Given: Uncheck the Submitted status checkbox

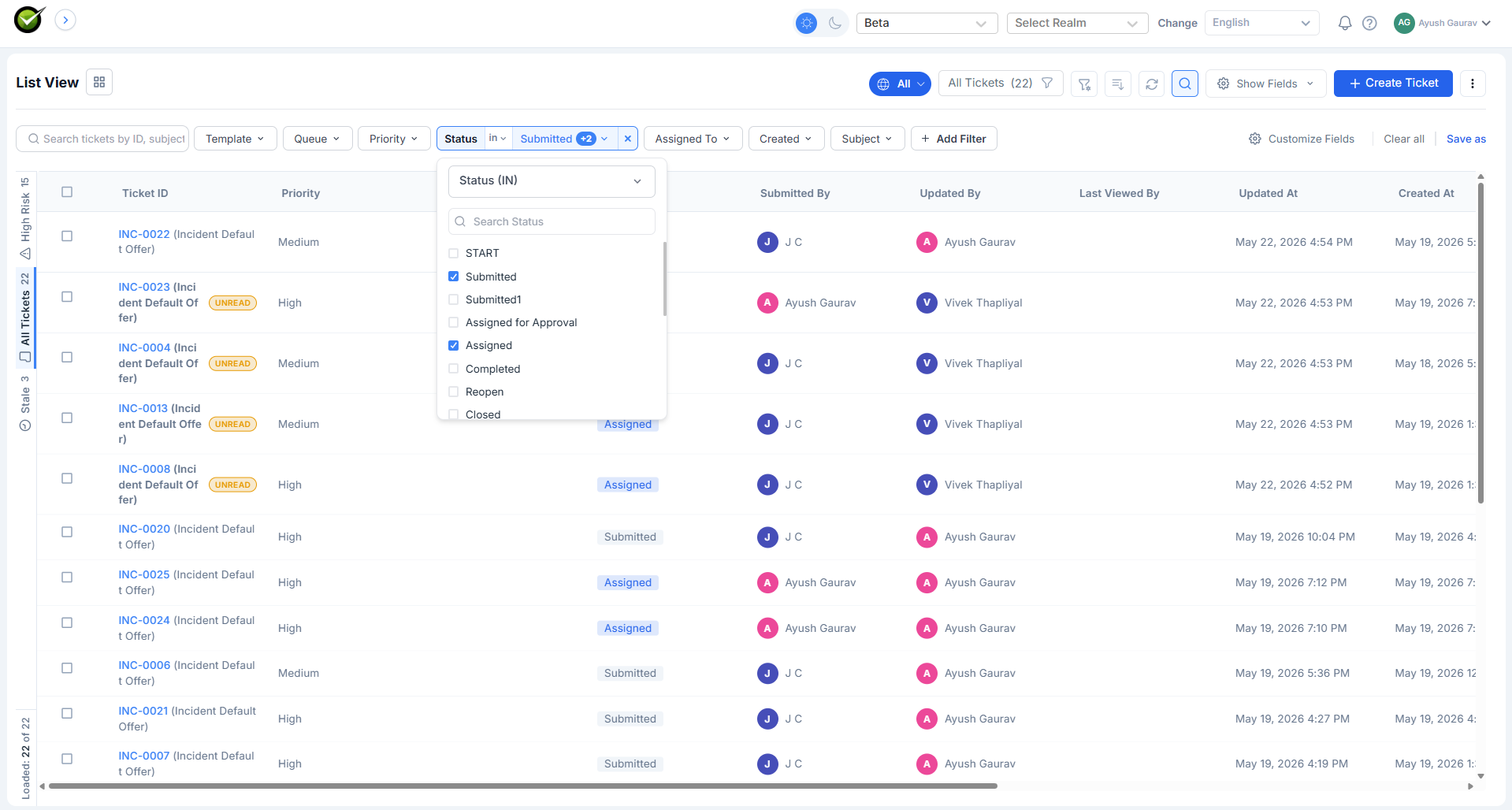Looking at the screenshot, I should (x=454, y=277).
